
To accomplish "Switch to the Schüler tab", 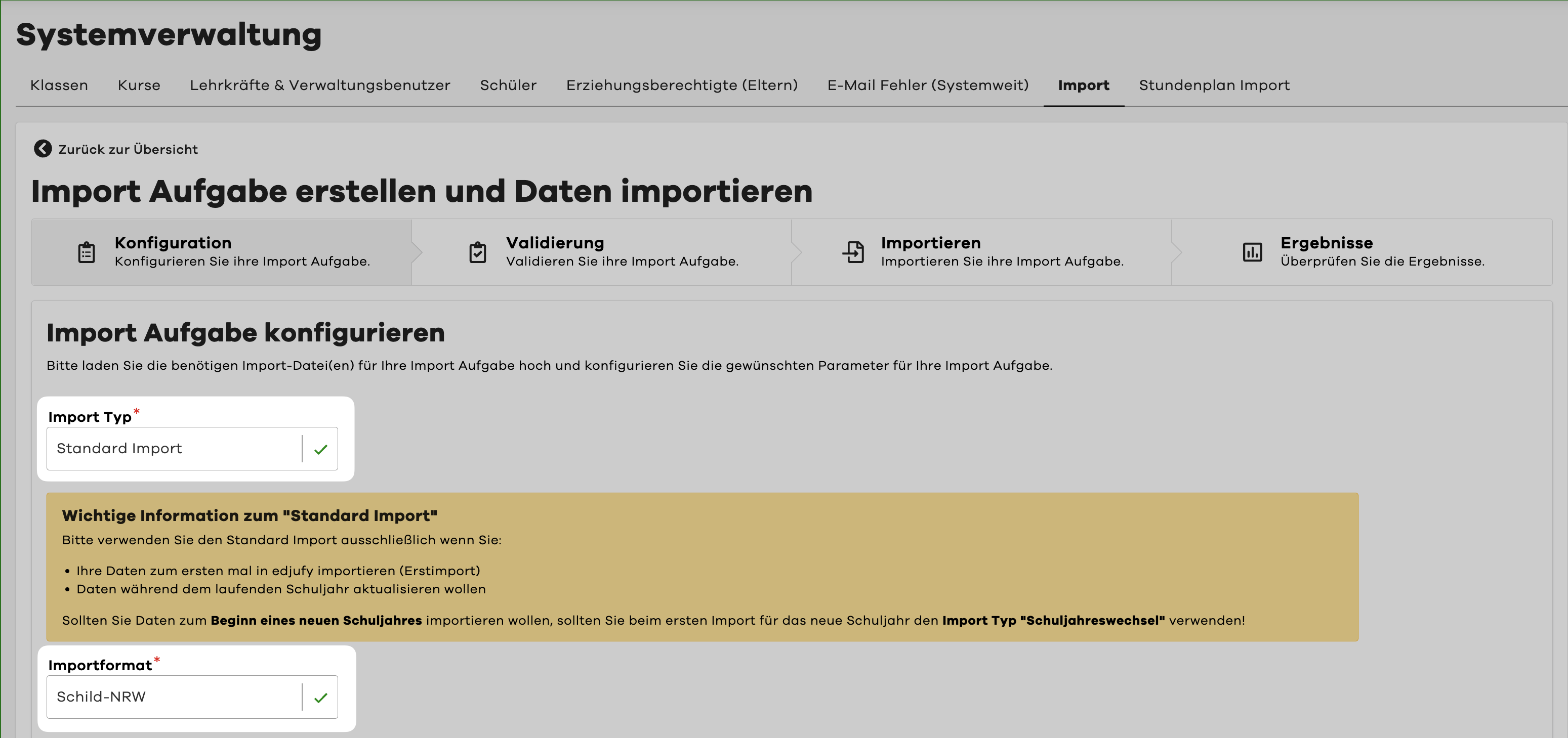I will (508, 85).
